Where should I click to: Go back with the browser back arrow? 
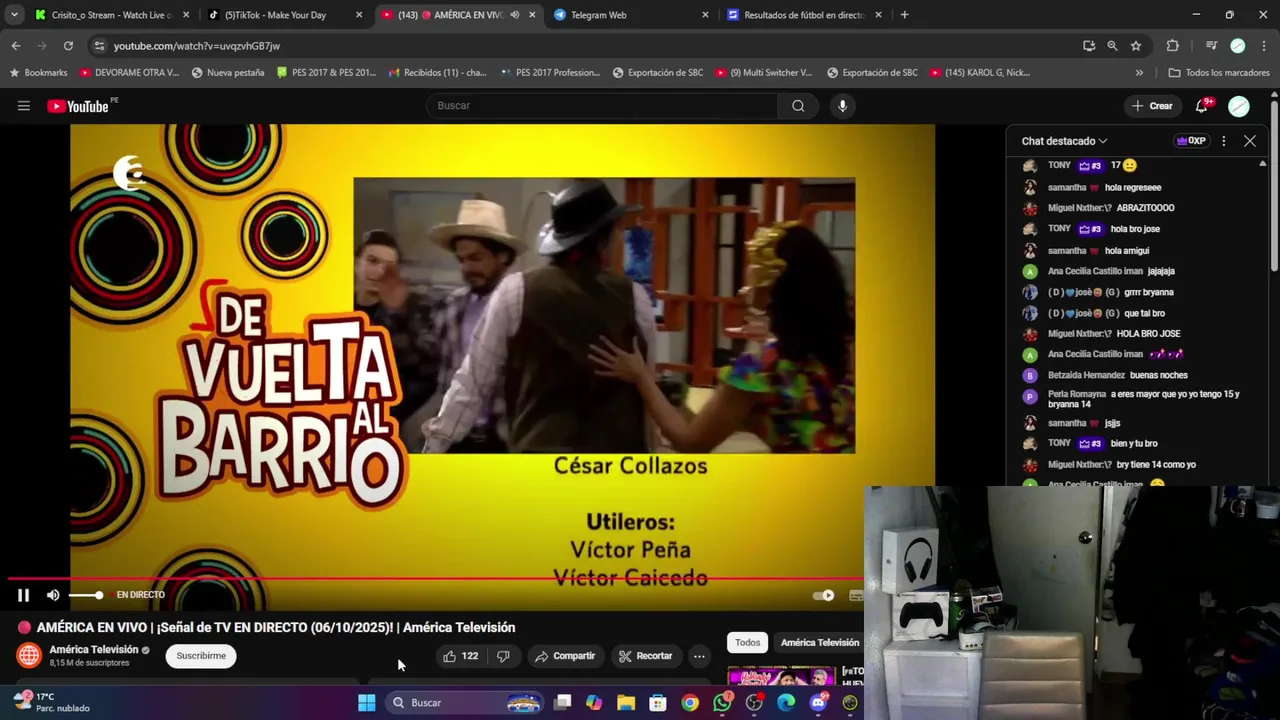(x=16, y=46)
